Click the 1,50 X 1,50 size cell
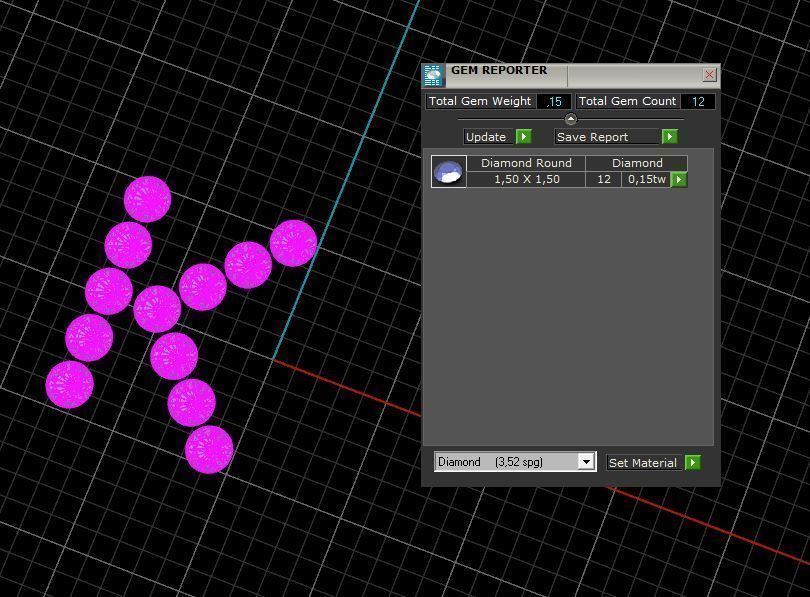The image size is (810, 597). click(x=526, y=179)
